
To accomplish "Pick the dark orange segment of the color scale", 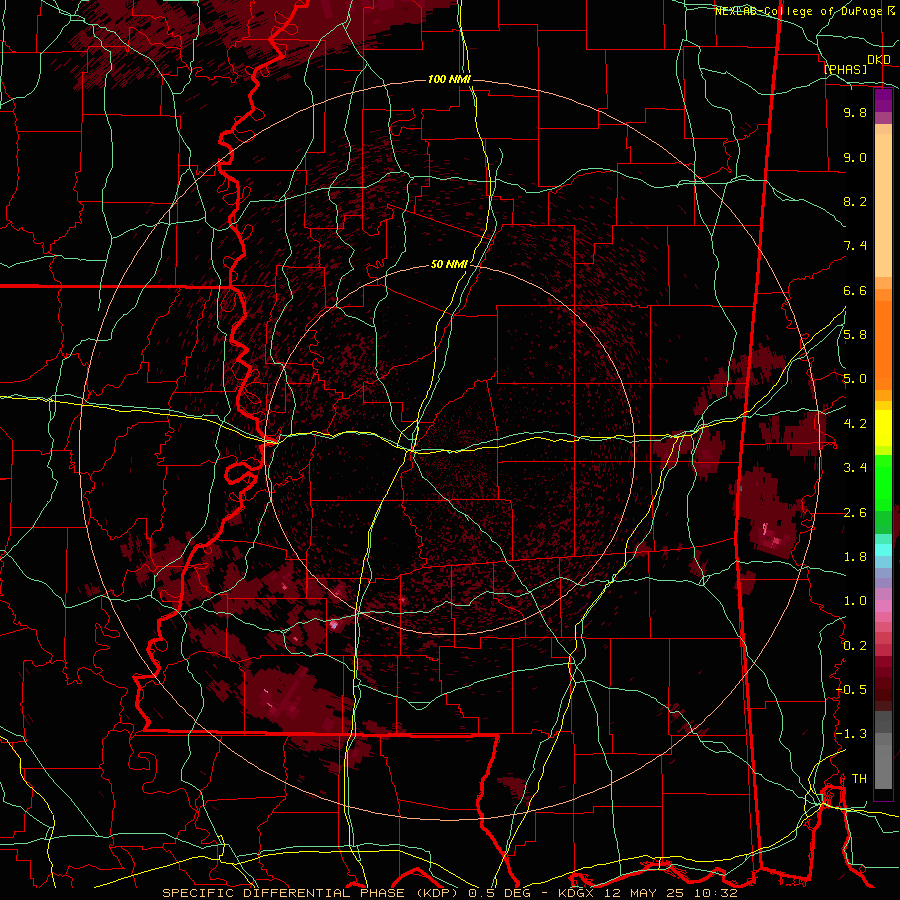I will (883, 345).
